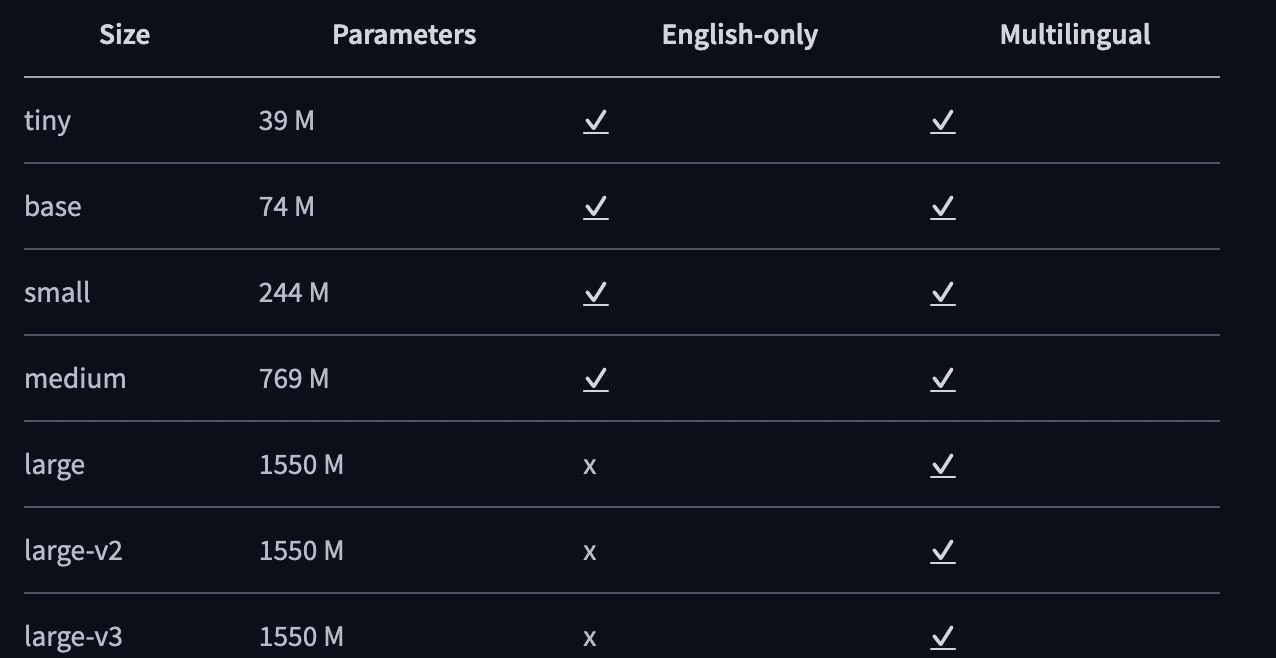Open the small English-only checkmark link
Image resolution: width=1276 pixels, height=658 pixels.
coord(596,293)
